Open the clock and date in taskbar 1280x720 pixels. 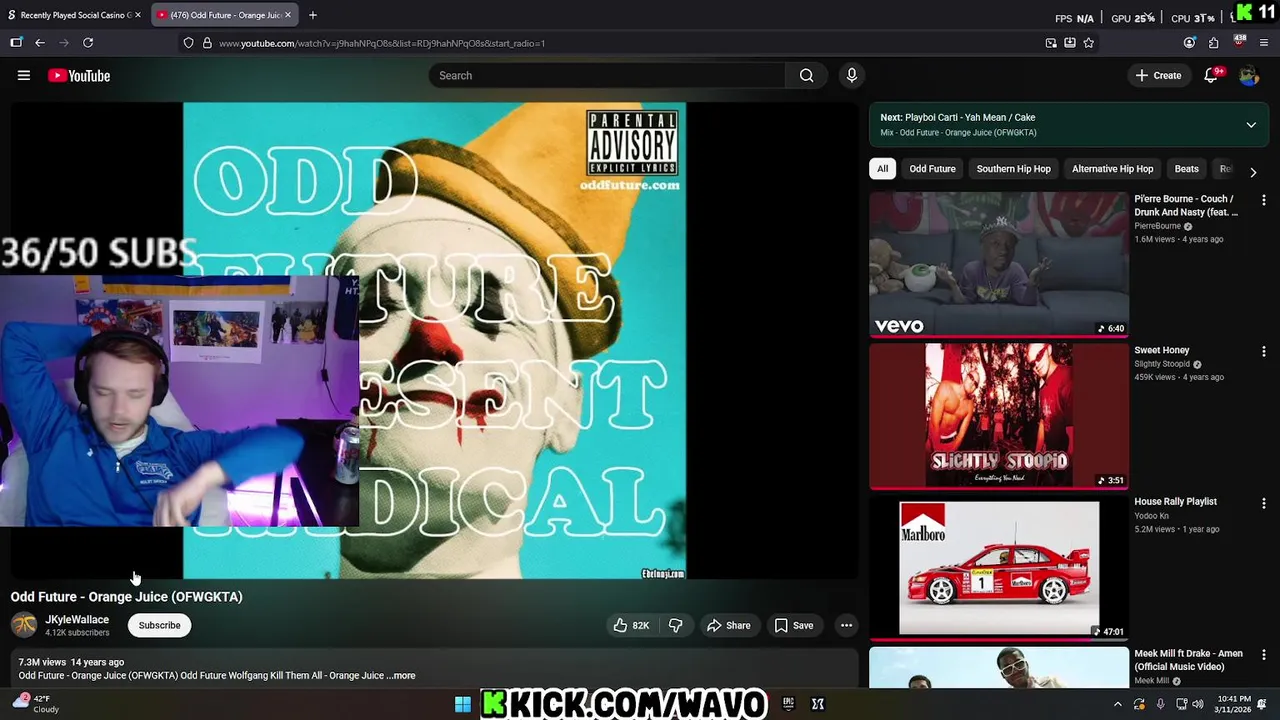pyautogui.click(x=1233, y=704)
